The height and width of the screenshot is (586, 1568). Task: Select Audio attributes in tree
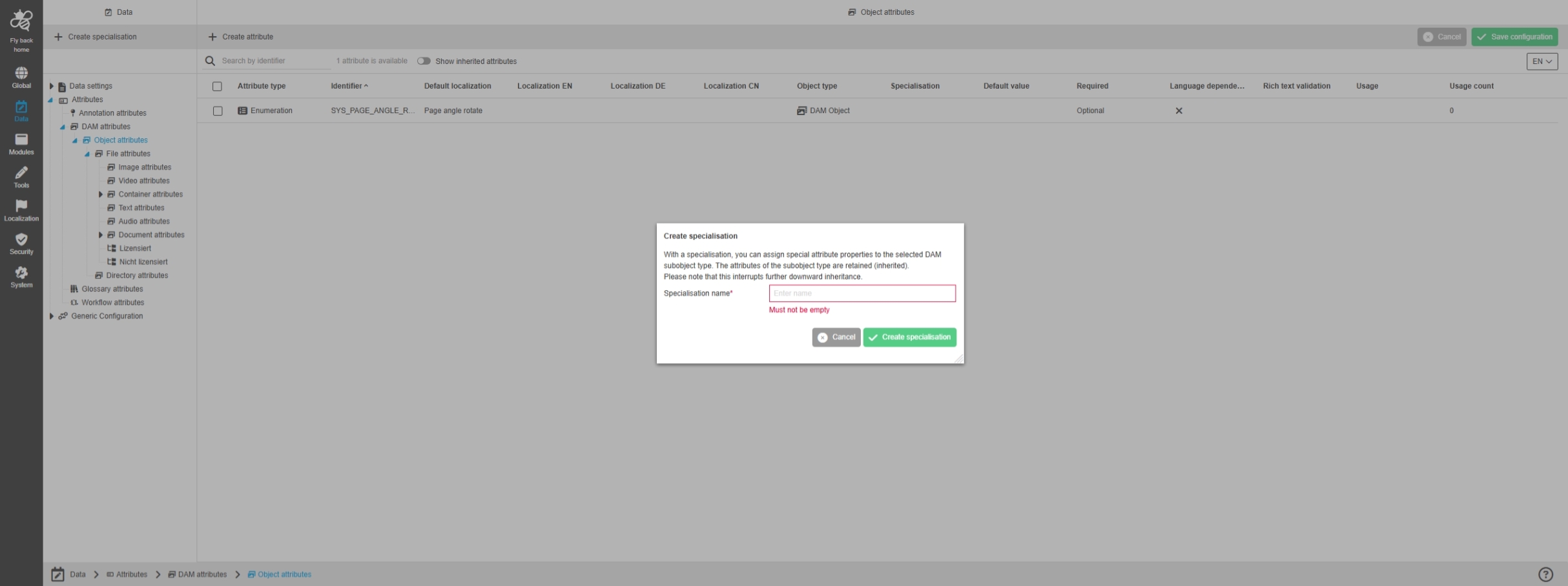click(x=144, y=222)
